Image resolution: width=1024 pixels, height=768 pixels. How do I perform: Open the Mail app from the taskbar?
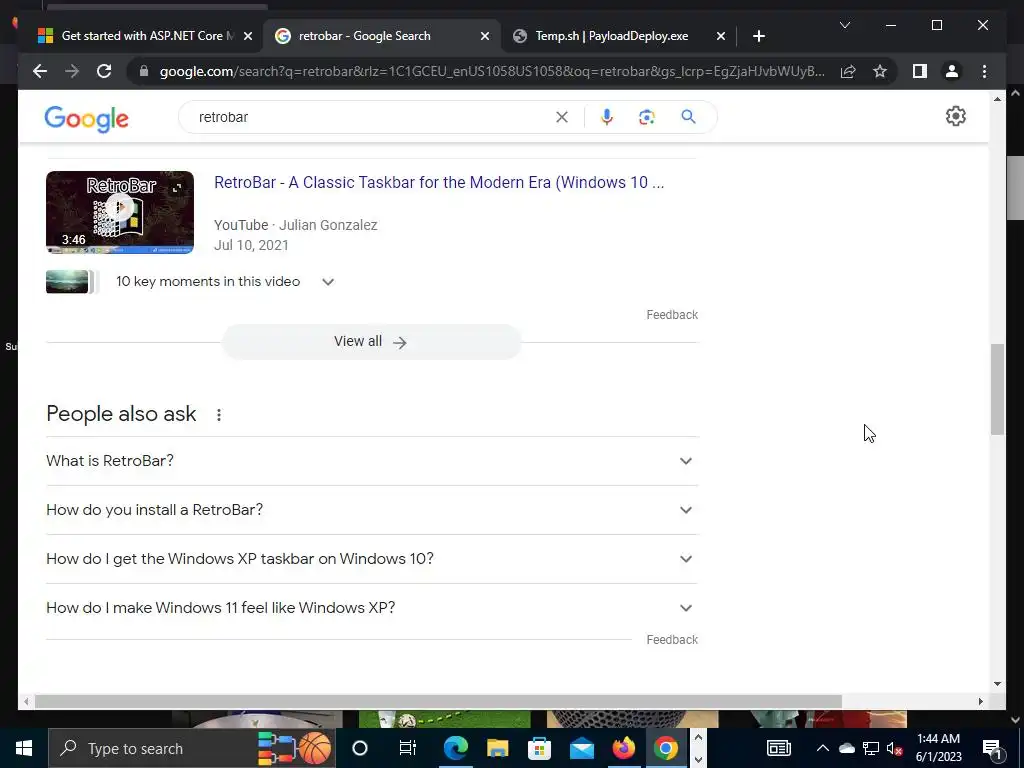coord(581,748)
